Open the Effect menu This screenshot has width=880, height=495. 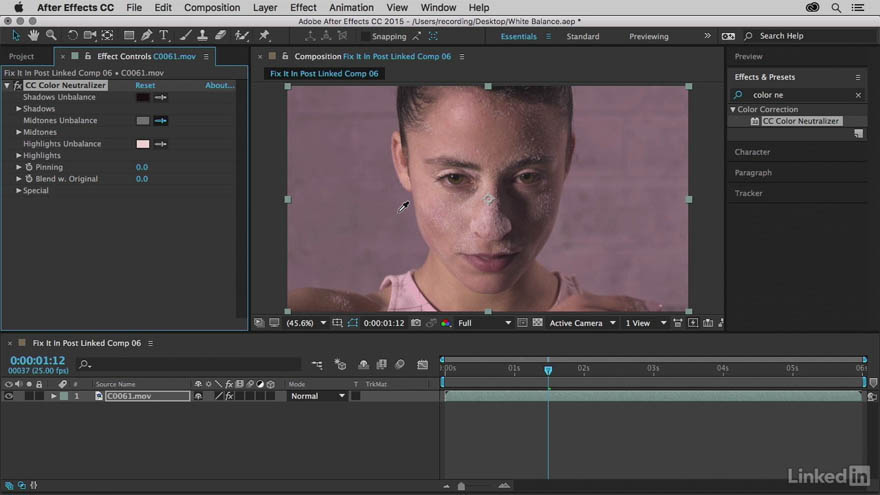click(x=303, y=8)
